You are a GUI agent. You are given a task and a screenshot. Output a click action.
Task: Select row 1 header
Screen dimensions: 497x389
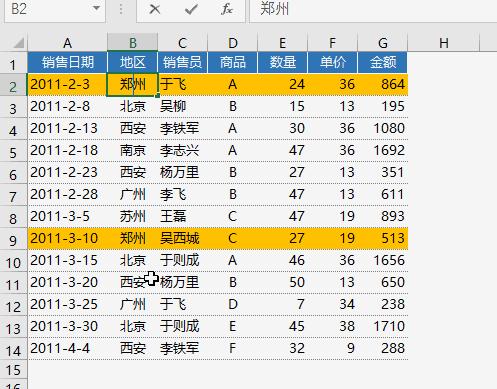tap(13, 64)
